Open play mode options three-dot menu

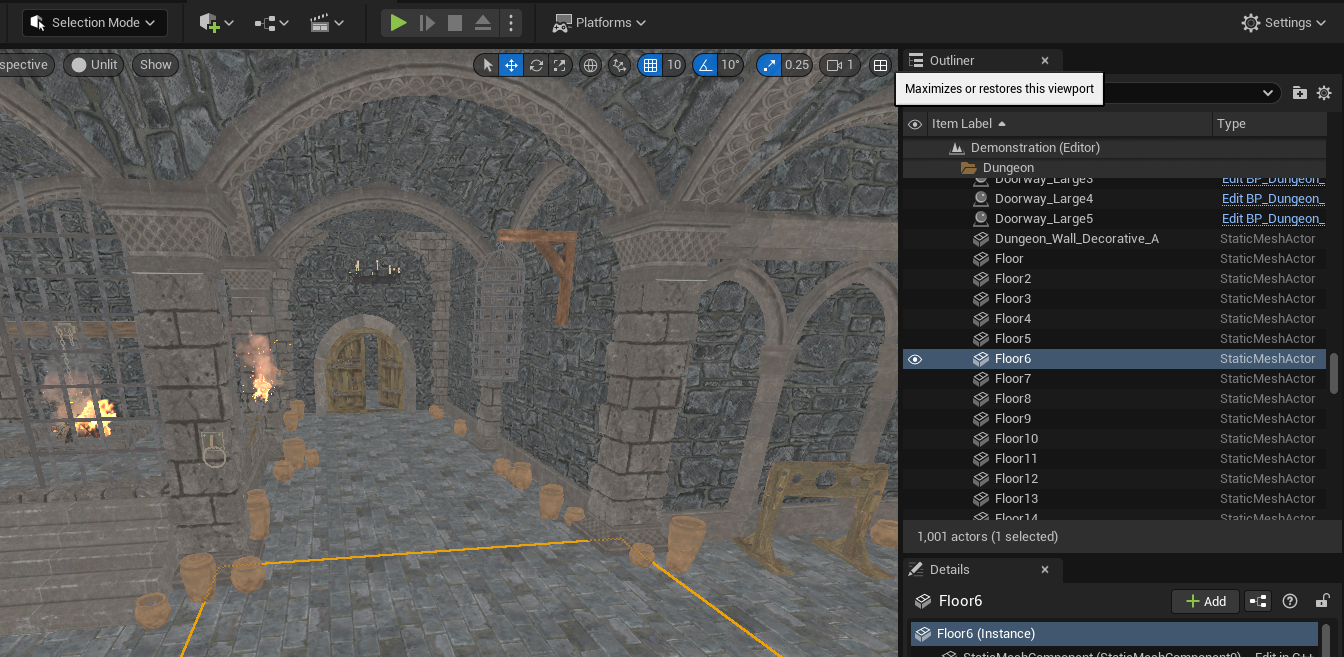click(511, 22)
